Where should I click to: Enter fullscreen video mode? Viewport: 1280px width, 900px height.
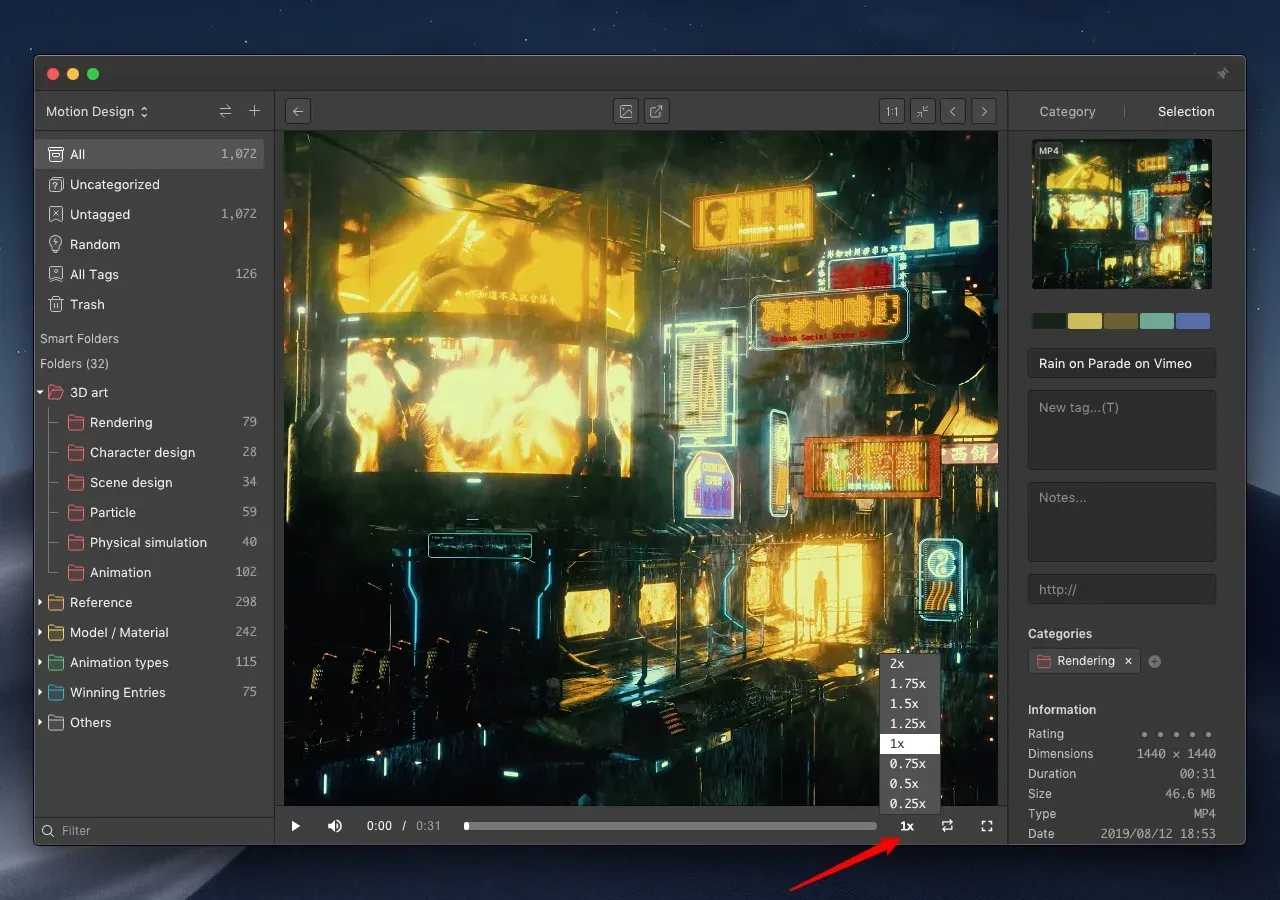click(x=987, y=826)
